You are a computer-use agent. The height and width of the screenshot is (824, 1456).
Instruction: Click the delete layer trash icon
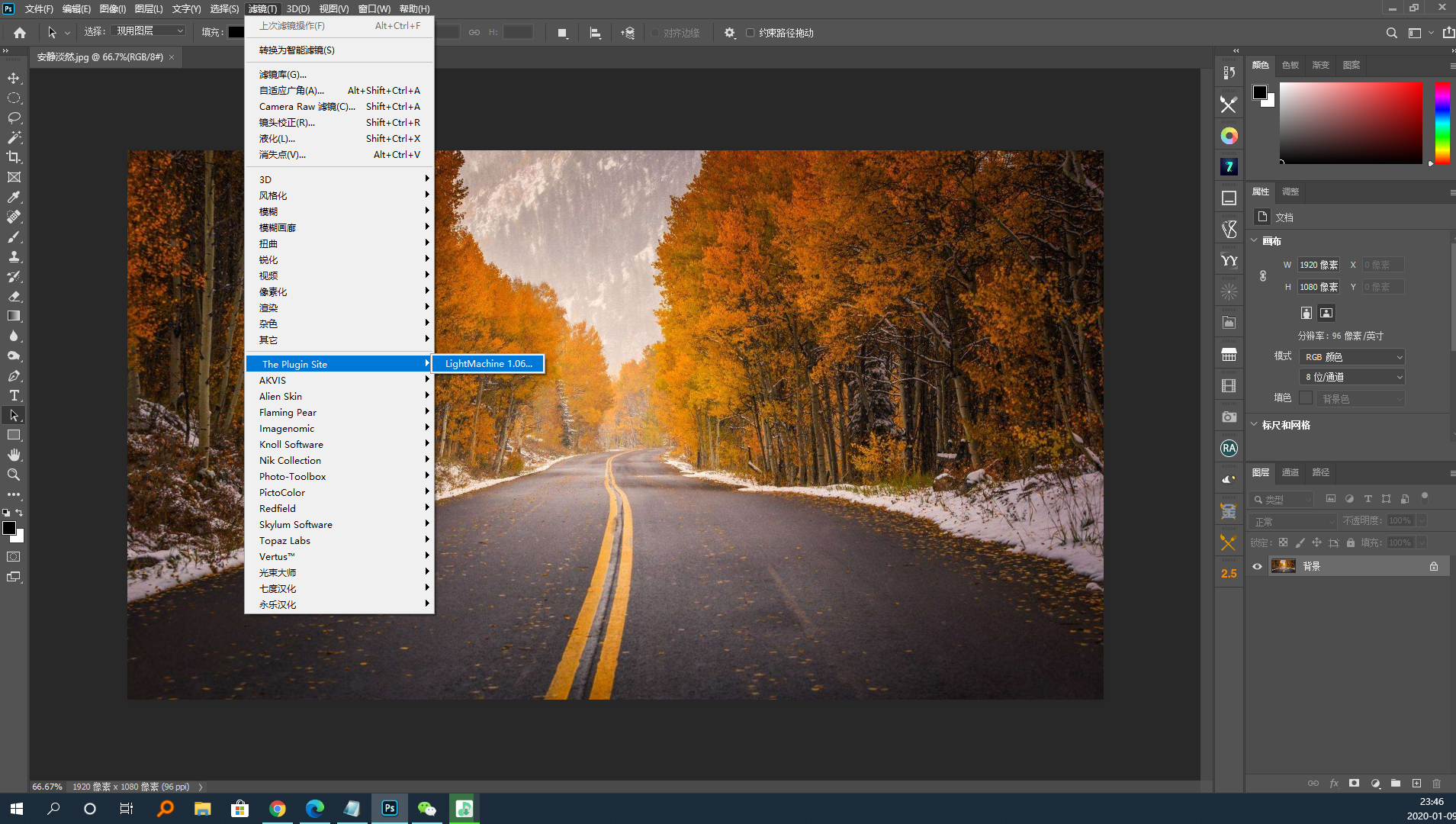point(1436,784)
